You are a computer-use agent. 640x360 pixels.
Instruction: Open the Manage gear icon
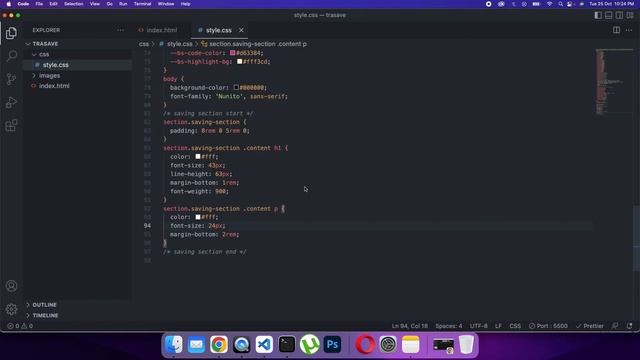11,309
